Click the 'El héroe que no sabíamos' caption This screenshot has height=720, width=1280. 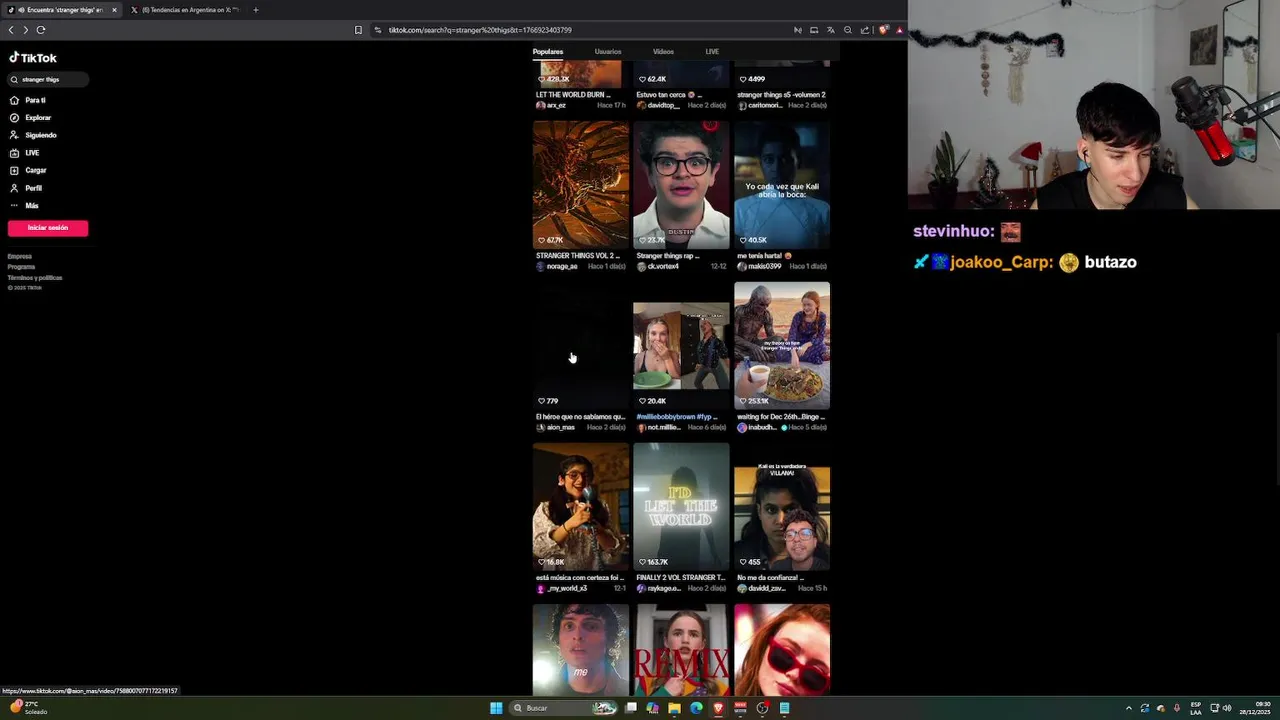pyautogui.click(x=580, y=416)
